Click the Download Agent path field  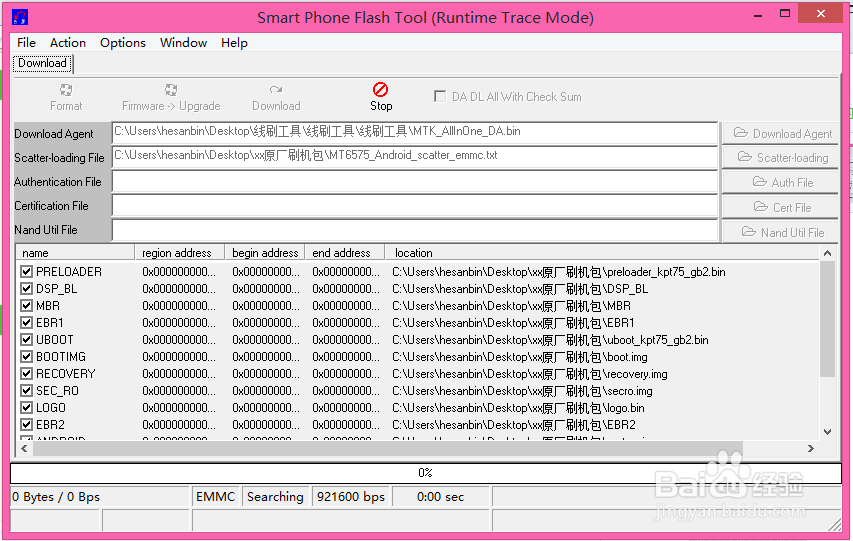[415, 132]
